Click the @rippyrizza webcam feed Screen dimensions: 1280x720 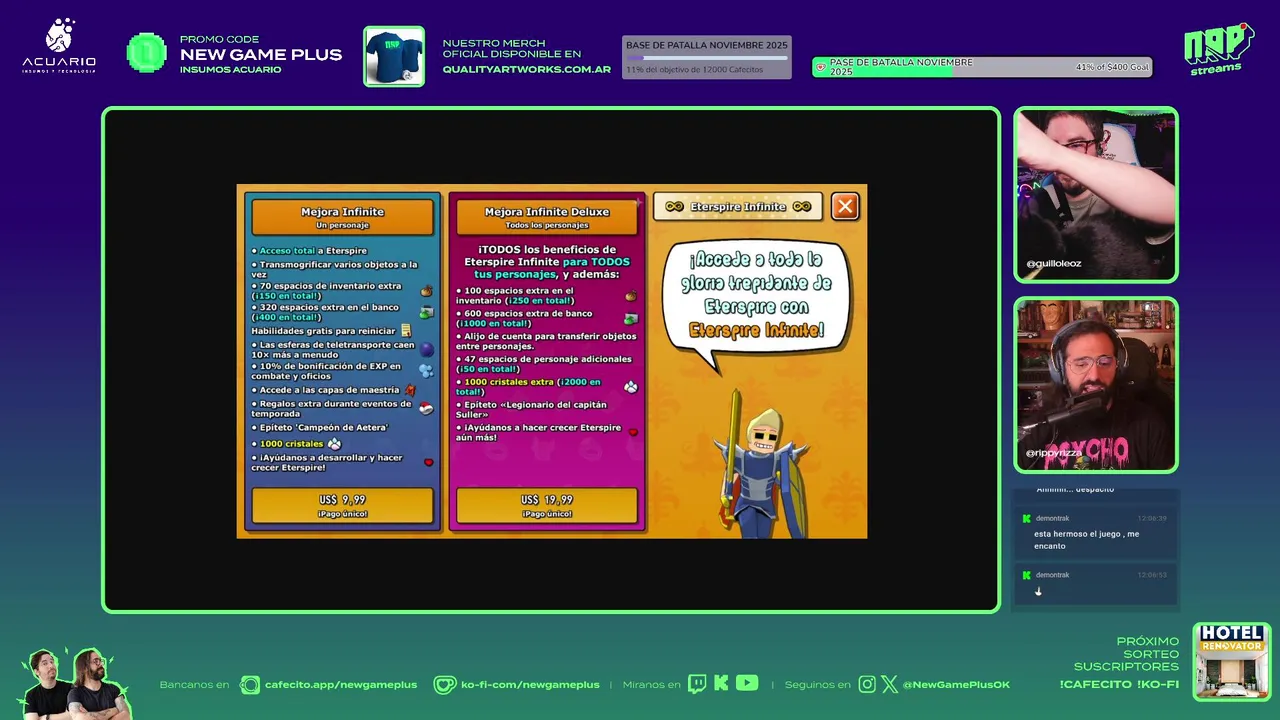click(x=1096, y=385)
